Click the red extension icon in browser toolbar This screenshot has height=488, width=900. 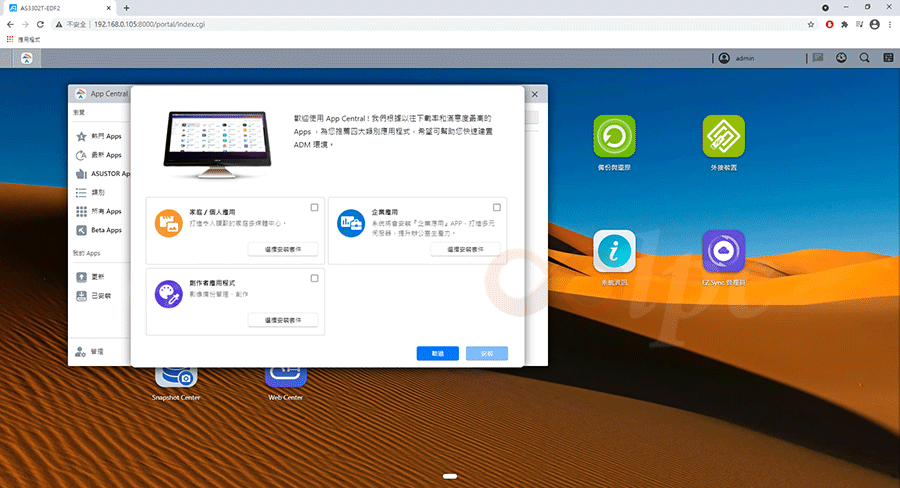pos(829,24)
